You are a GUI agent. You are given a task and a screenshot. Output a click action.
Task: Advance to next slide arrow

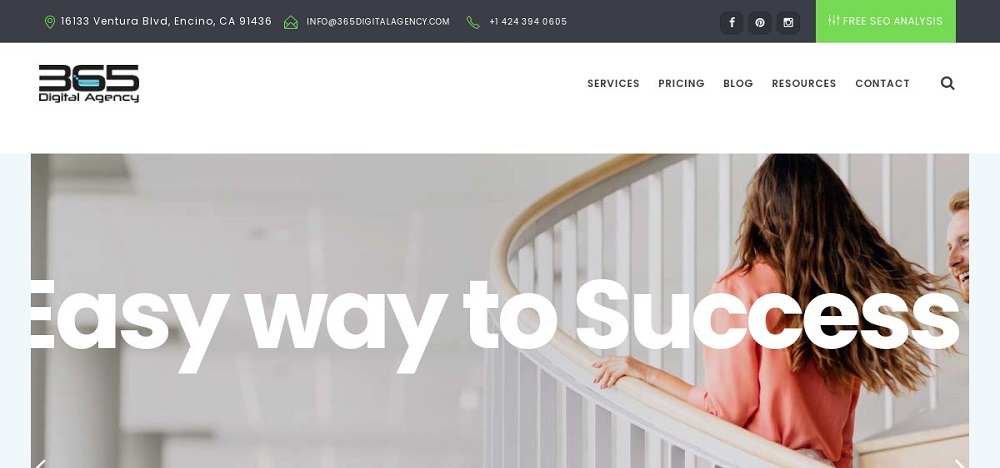(959, 464)
